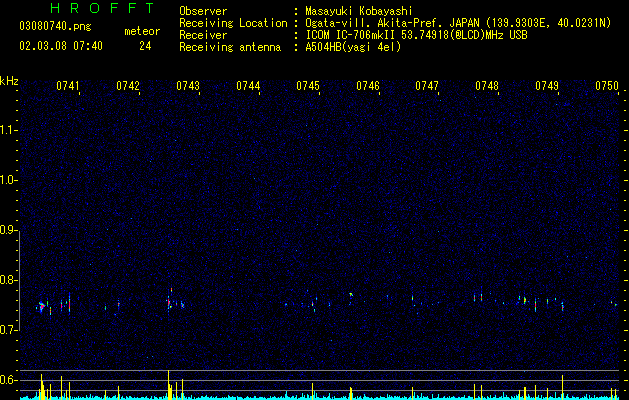Click the 0.6 kHz axis label
This screenshot has width=629, height=400.
pyautogui.click(x=8, y=380)
